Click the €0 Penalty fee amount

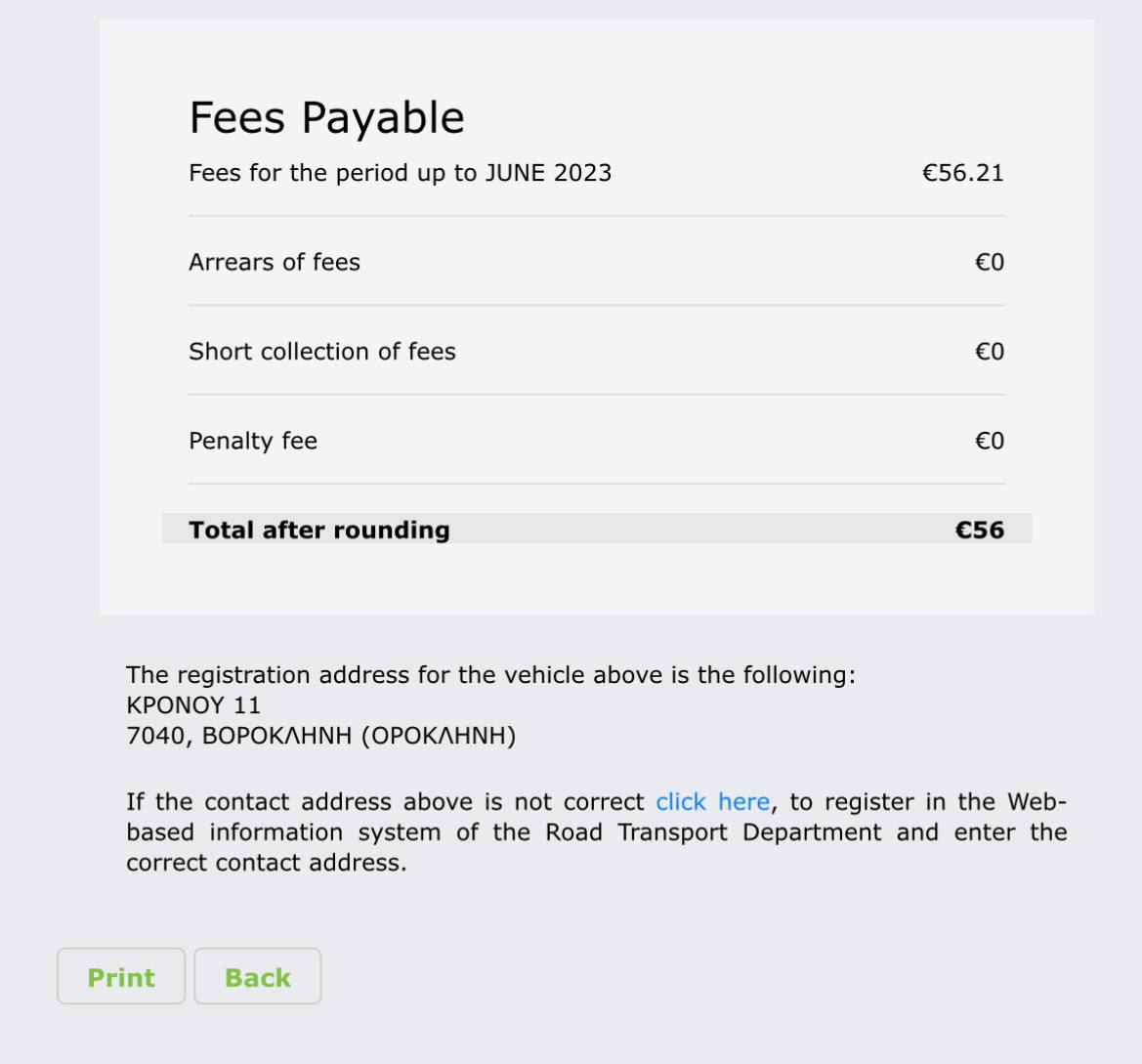tap(989, 441)
